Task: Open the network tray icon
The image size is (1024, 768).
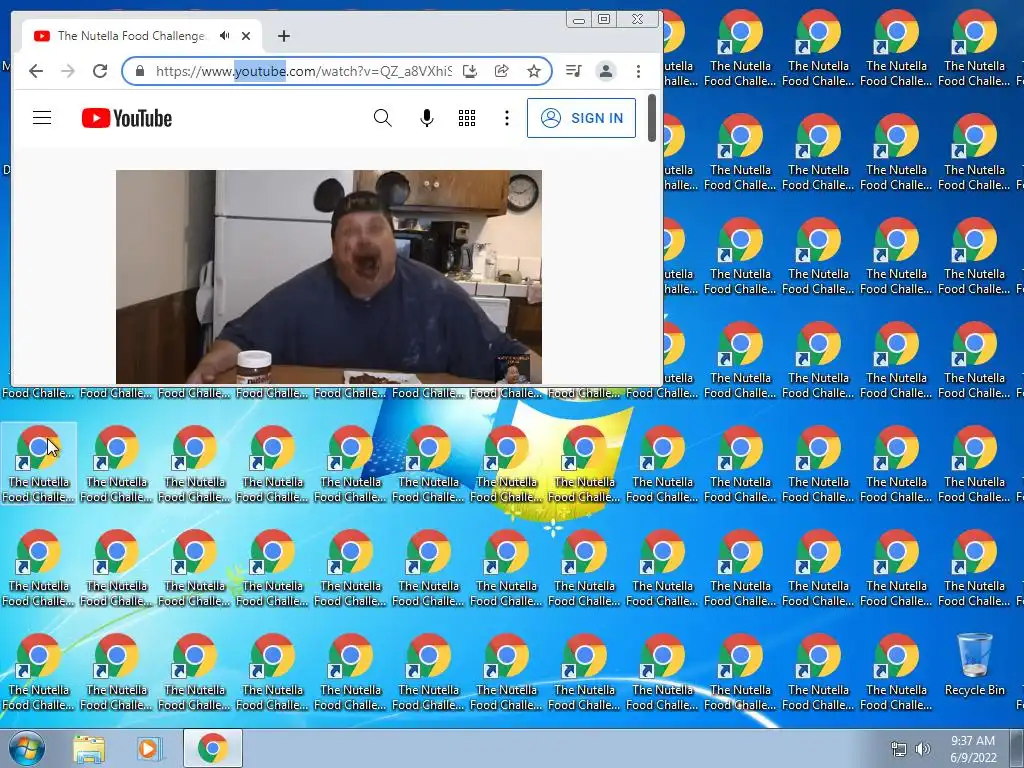Action: [899, 749]
